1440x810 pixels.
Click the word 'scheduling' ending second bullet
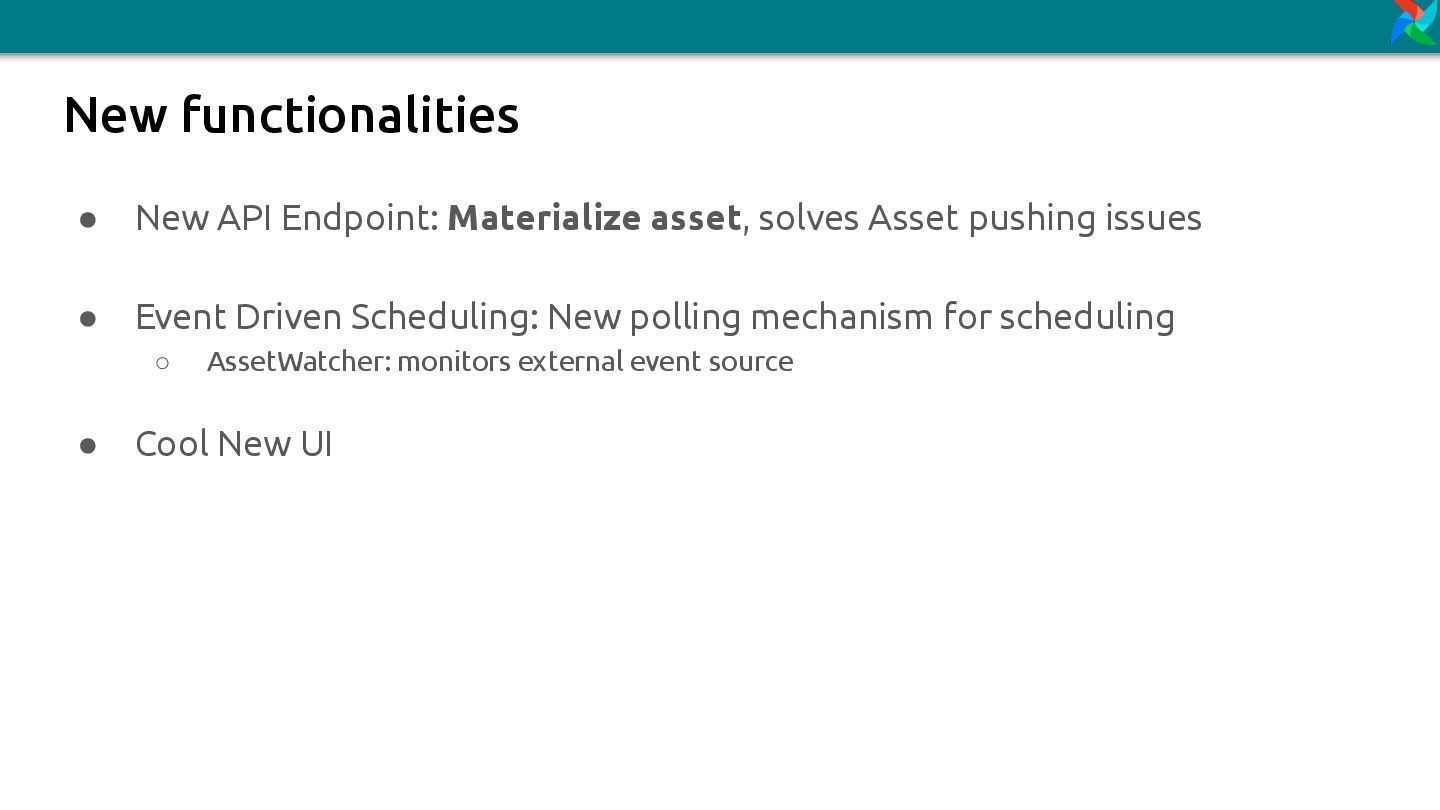pos(1087,317)
